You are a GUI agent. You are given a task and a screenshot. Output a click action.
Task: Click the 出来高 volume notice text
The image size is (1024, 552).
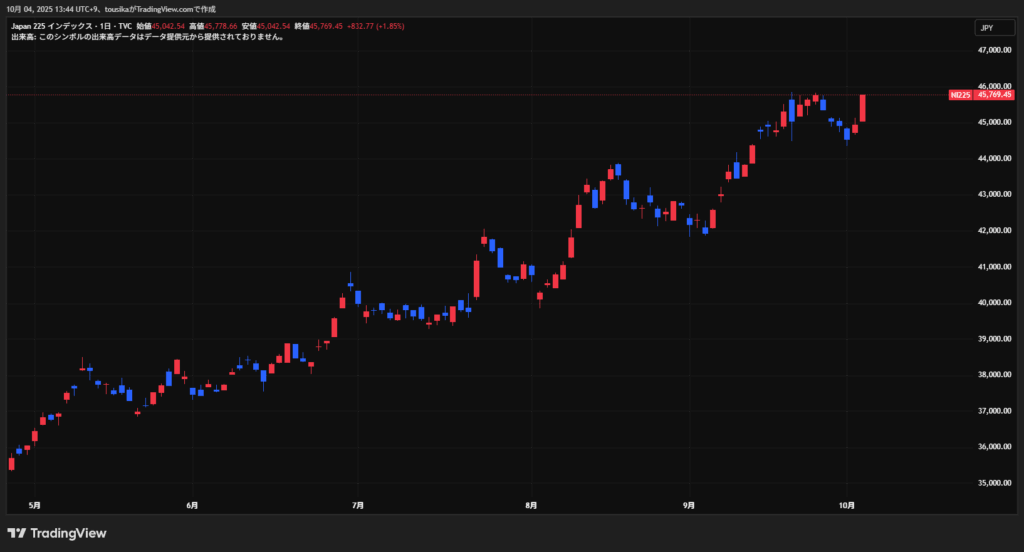147,38
